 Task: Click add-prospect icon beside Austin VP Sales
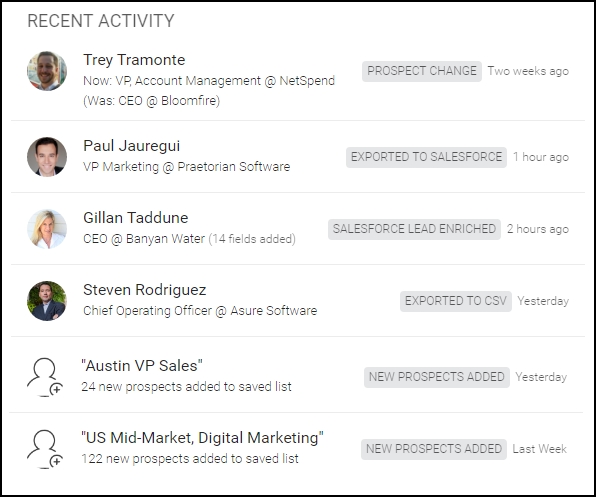(x=45, y=377)
